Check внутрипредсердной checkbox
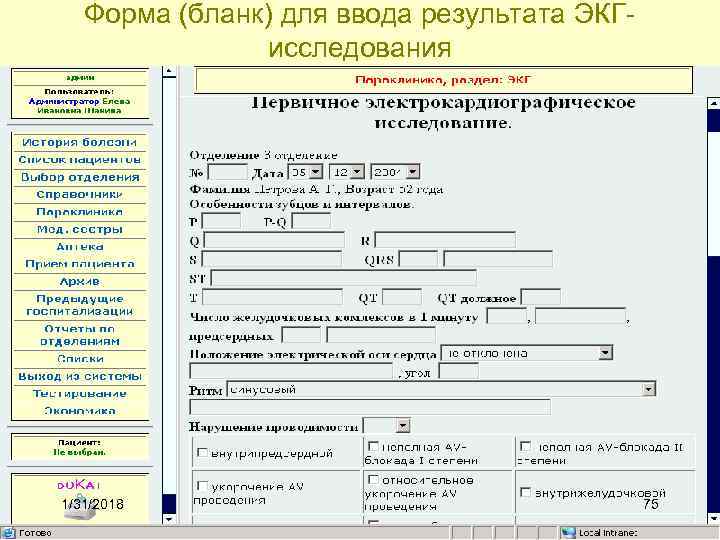This screenshot has height=540, width=720. point(202,452)
